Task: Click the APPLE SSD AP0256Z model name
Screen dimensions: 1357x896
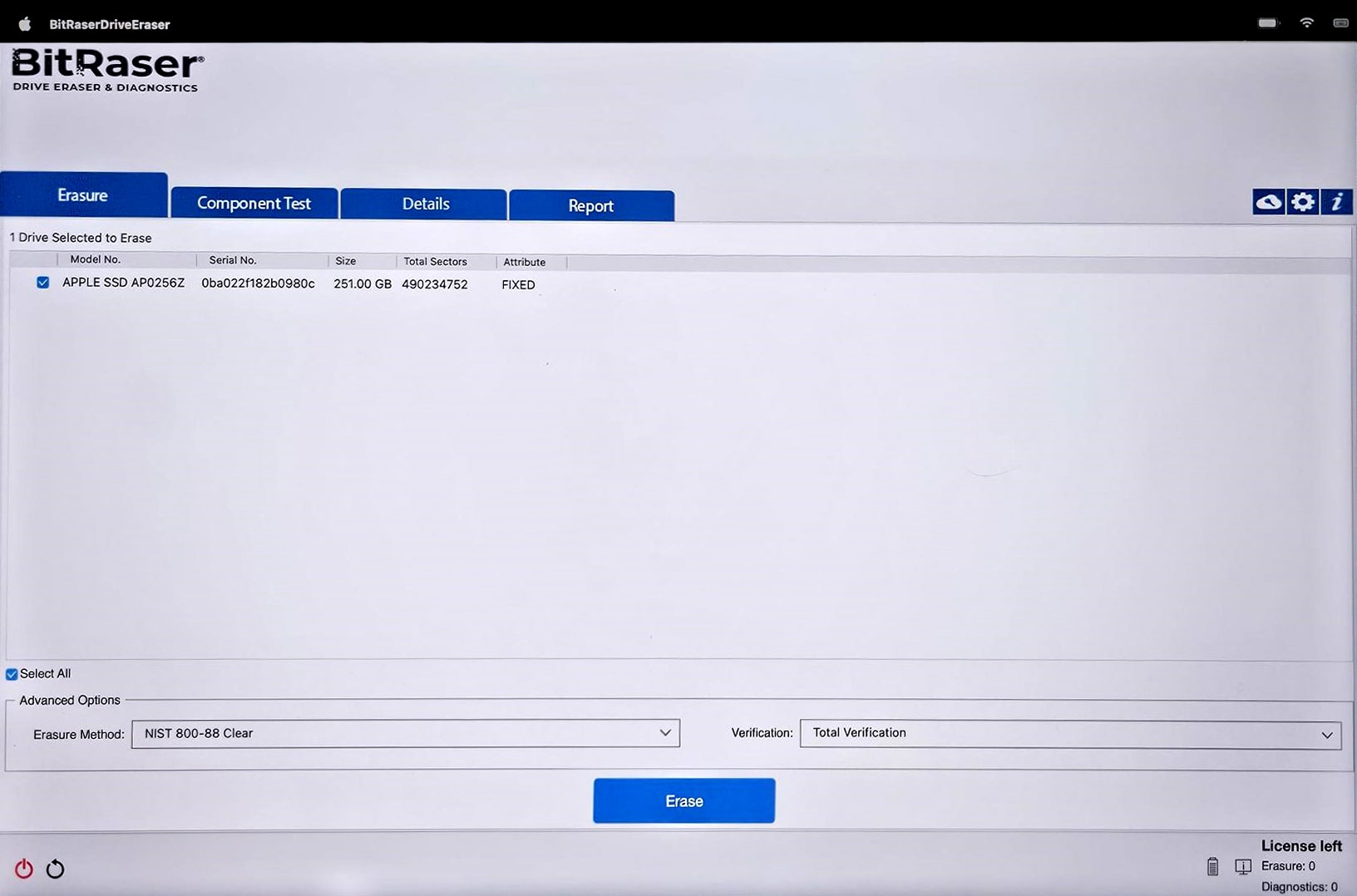Action: pos(123,283)
